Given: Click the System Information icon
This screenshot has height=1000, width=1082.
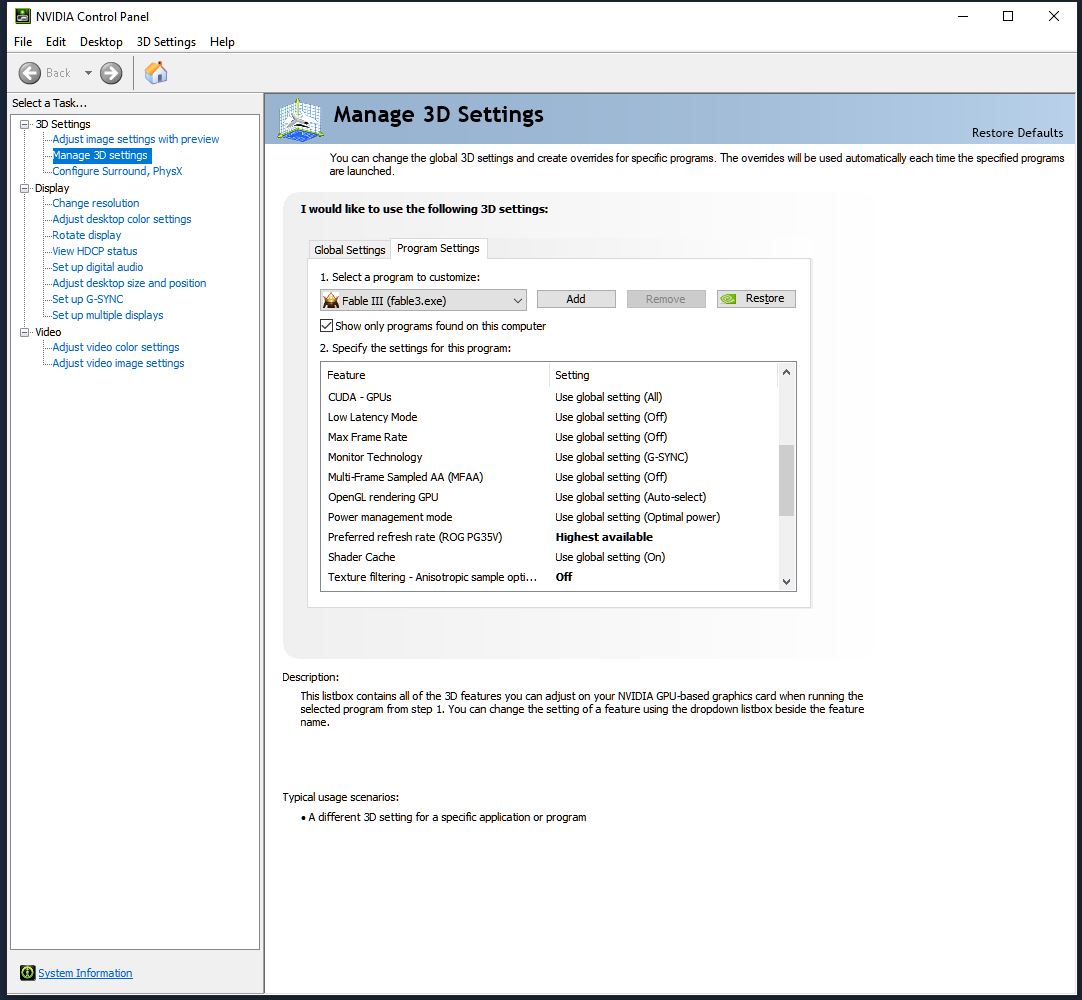Looking at the screenshot, I should [x=28, y=972].
